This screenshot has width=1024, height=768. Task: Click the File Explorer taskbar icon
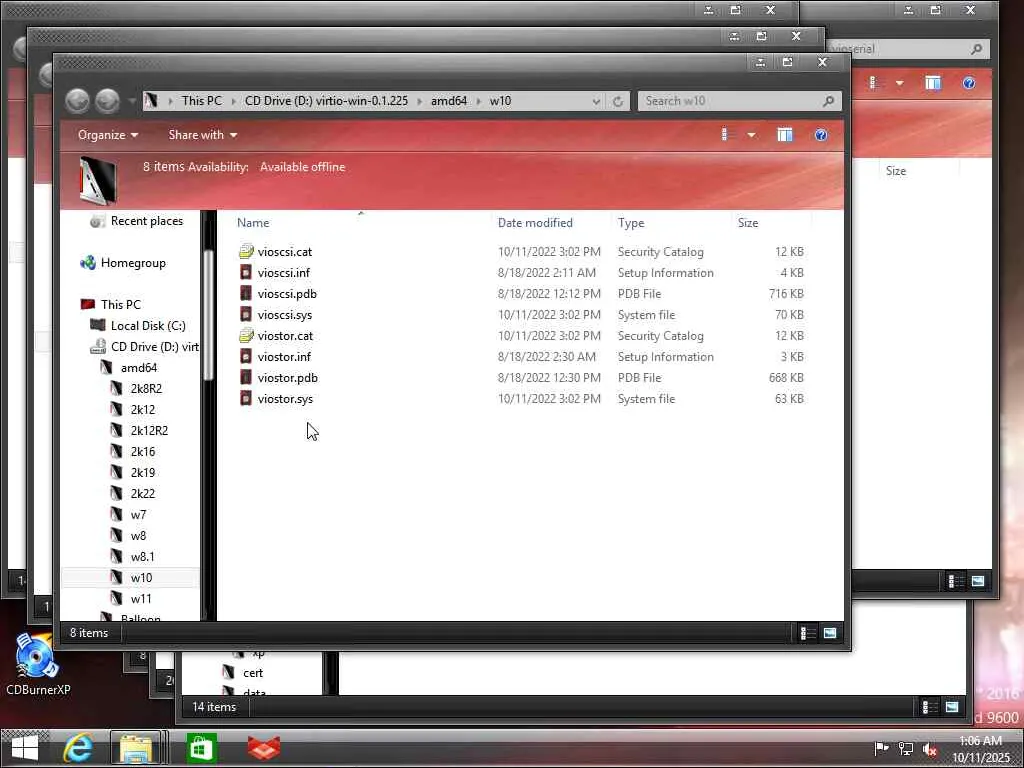click(135, 748)
